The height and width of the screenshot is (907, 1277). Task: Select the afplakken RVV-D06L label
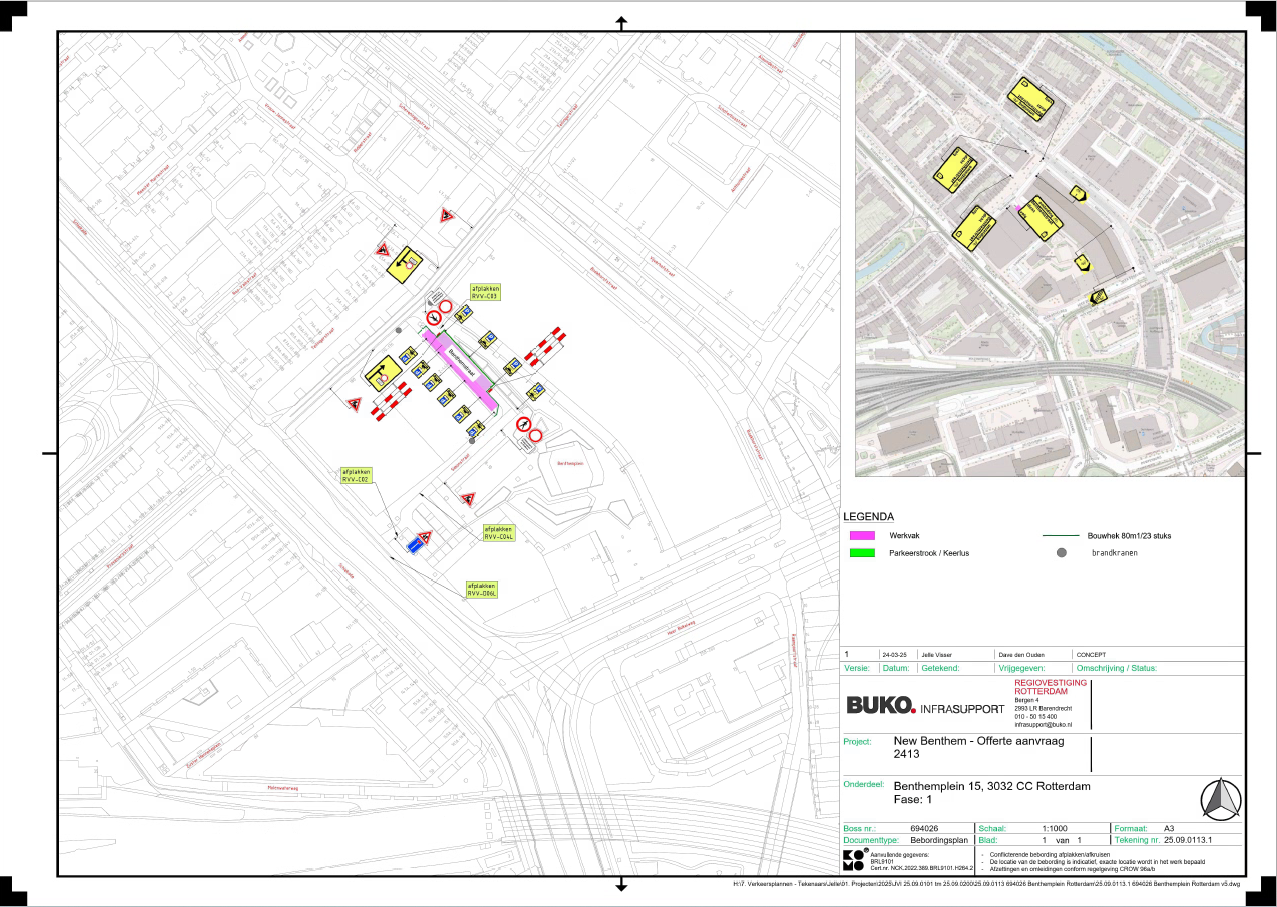pyautogui.click(x=482, y=589)
